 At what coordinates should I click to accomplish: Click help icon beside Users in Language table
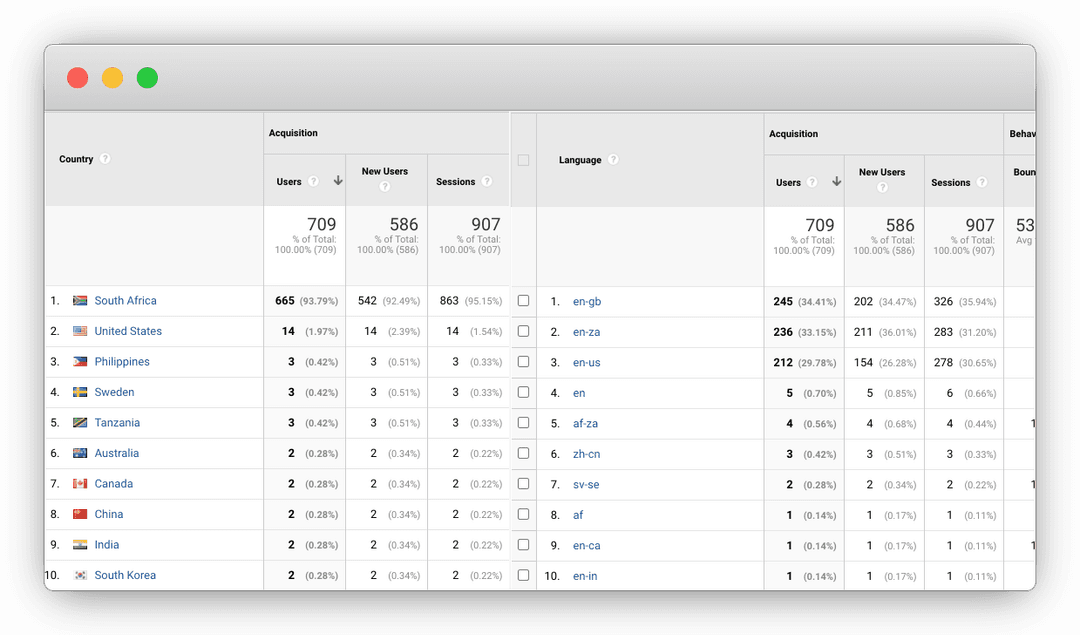(x=812, y=182)
